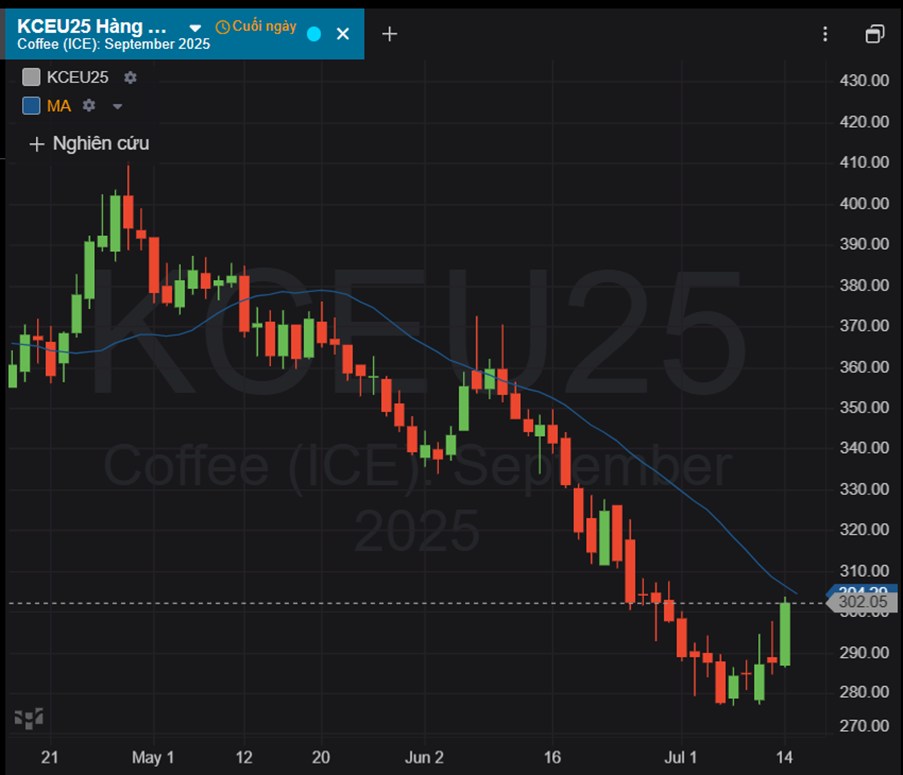Click Nghiên cứu to add a study
Viewport: 903px width, 775px height.
coord(89,143)
